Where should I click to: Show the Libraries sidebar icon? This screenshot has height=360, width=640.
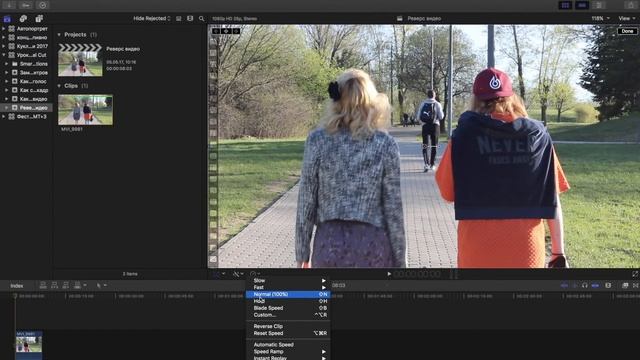click(7, 18)
